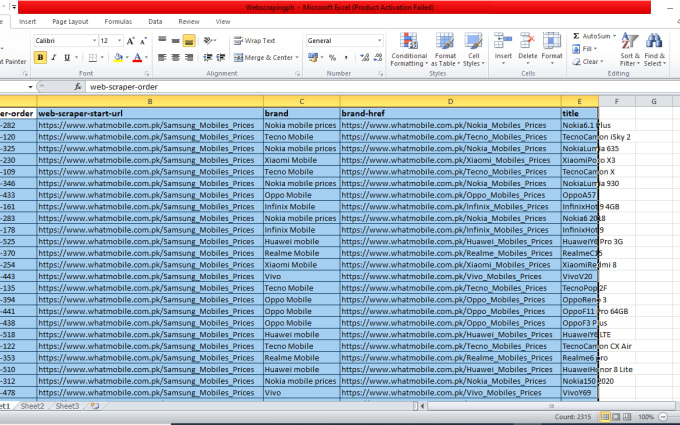Open the Page Layout ribbon tab
The width and height of the screenshot is (680, 425).
(70, 22)
